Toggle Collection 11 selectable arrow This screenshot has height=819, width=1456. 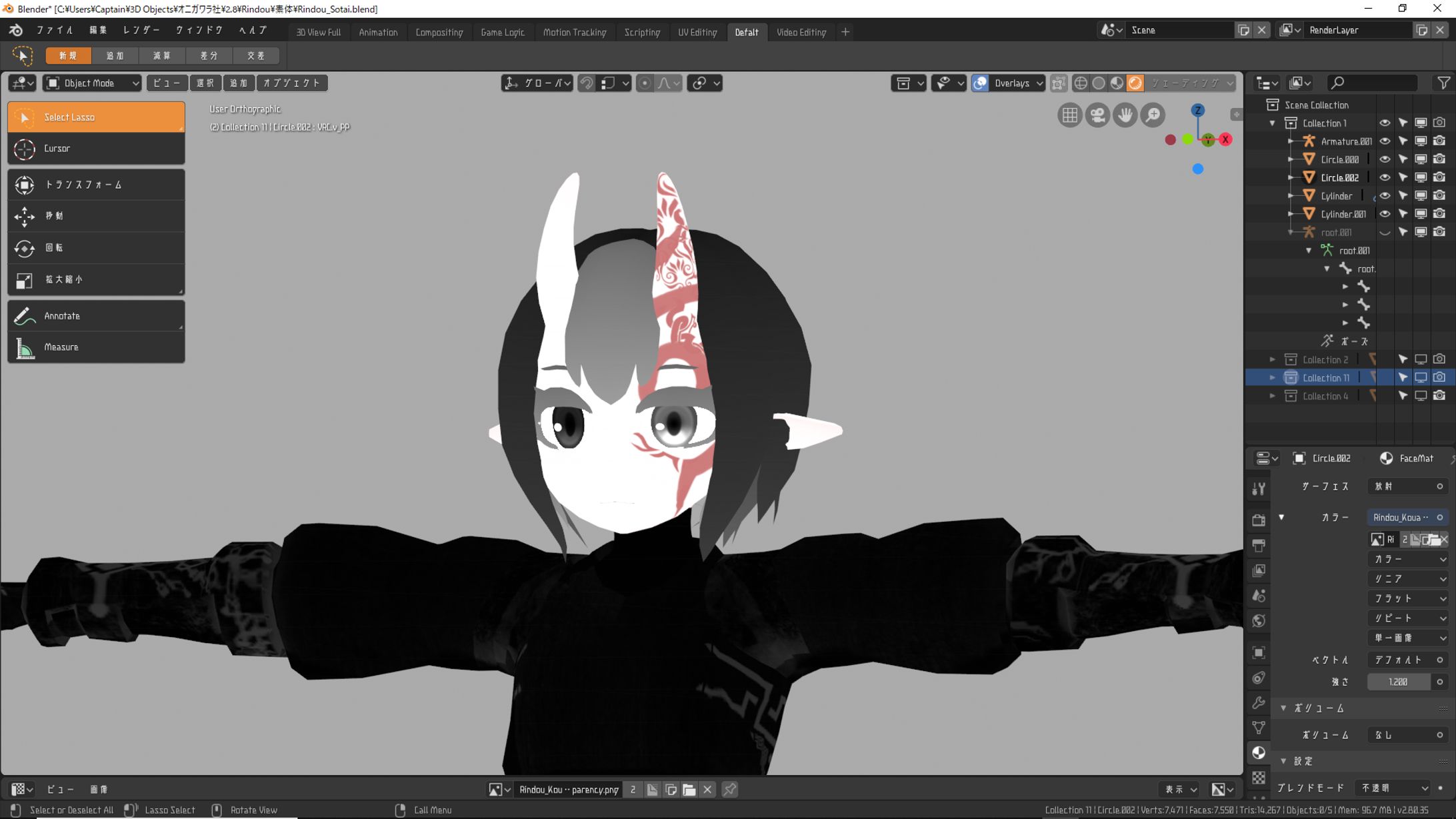pyautogui.click(x=1403, y=378)
